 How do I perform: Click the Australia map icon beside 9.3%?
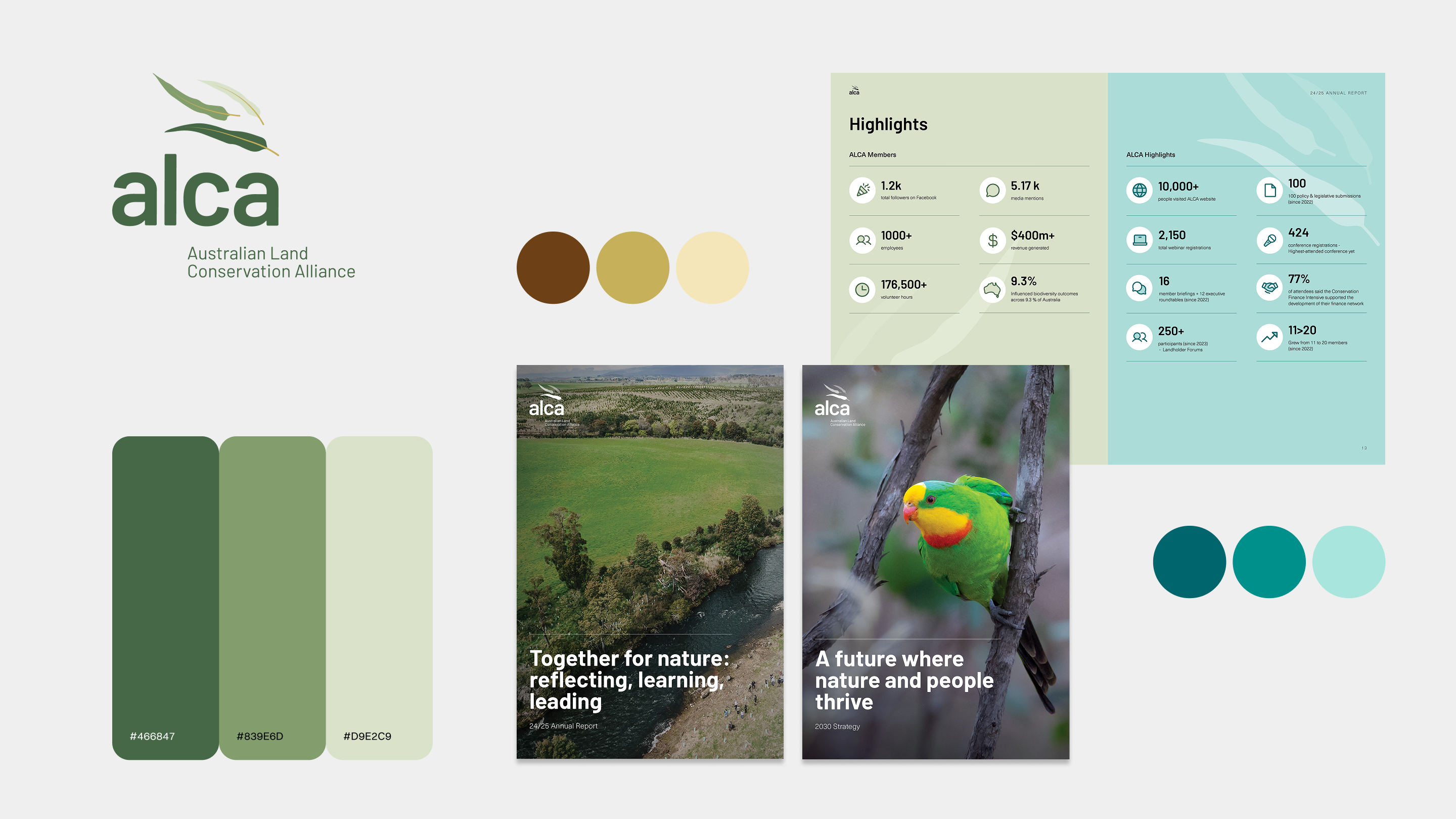992,289
